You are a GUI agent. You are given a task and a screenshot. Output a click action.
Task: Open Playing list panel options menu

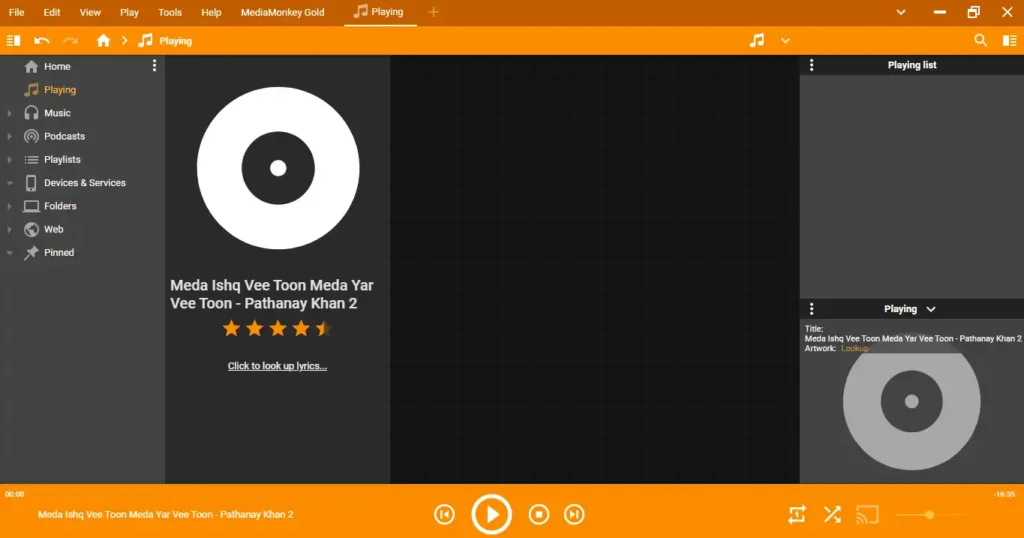811,65
